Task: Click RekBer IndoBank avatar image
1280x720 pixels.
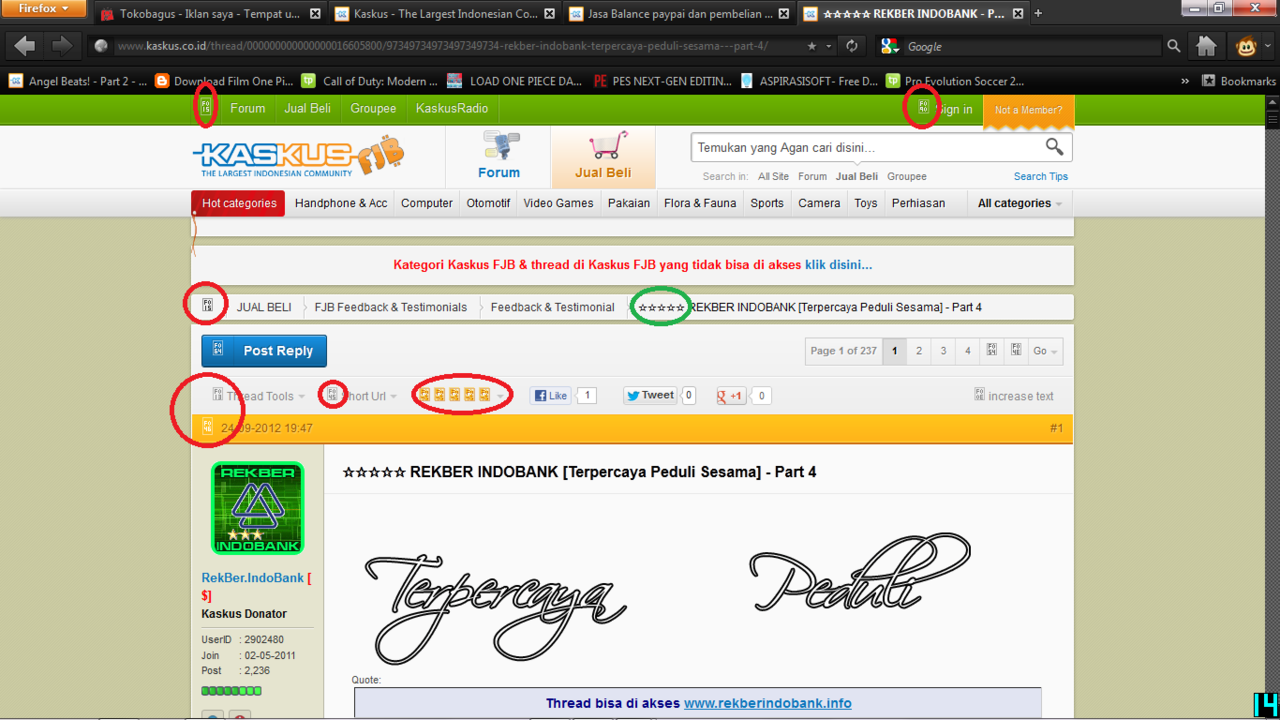Action: (257, 508)
